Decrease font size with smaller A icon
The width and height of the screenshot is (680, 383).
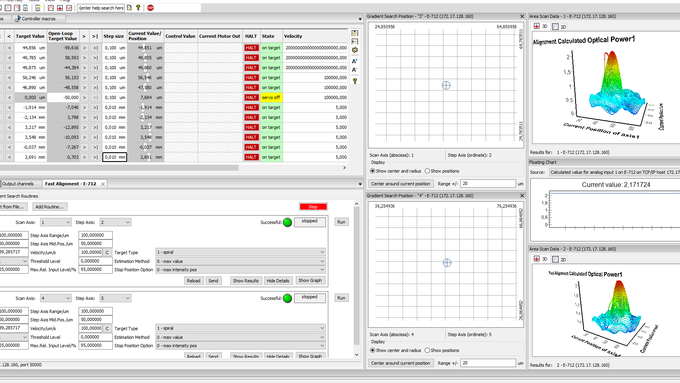pos(355,70)
